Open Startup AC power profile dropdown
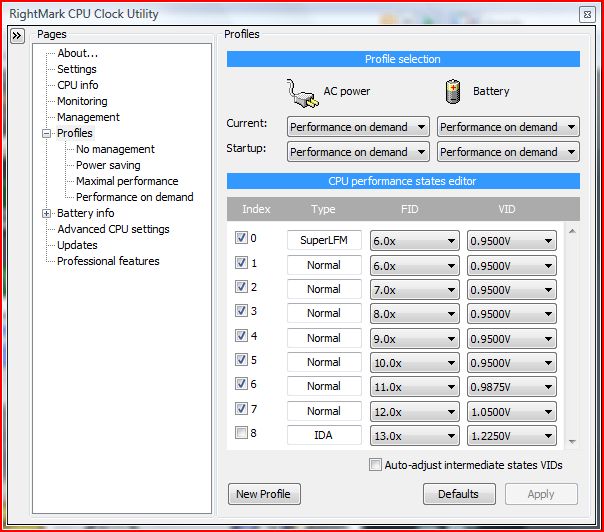This screenshot has width=604, height=532. click(358, 152)
